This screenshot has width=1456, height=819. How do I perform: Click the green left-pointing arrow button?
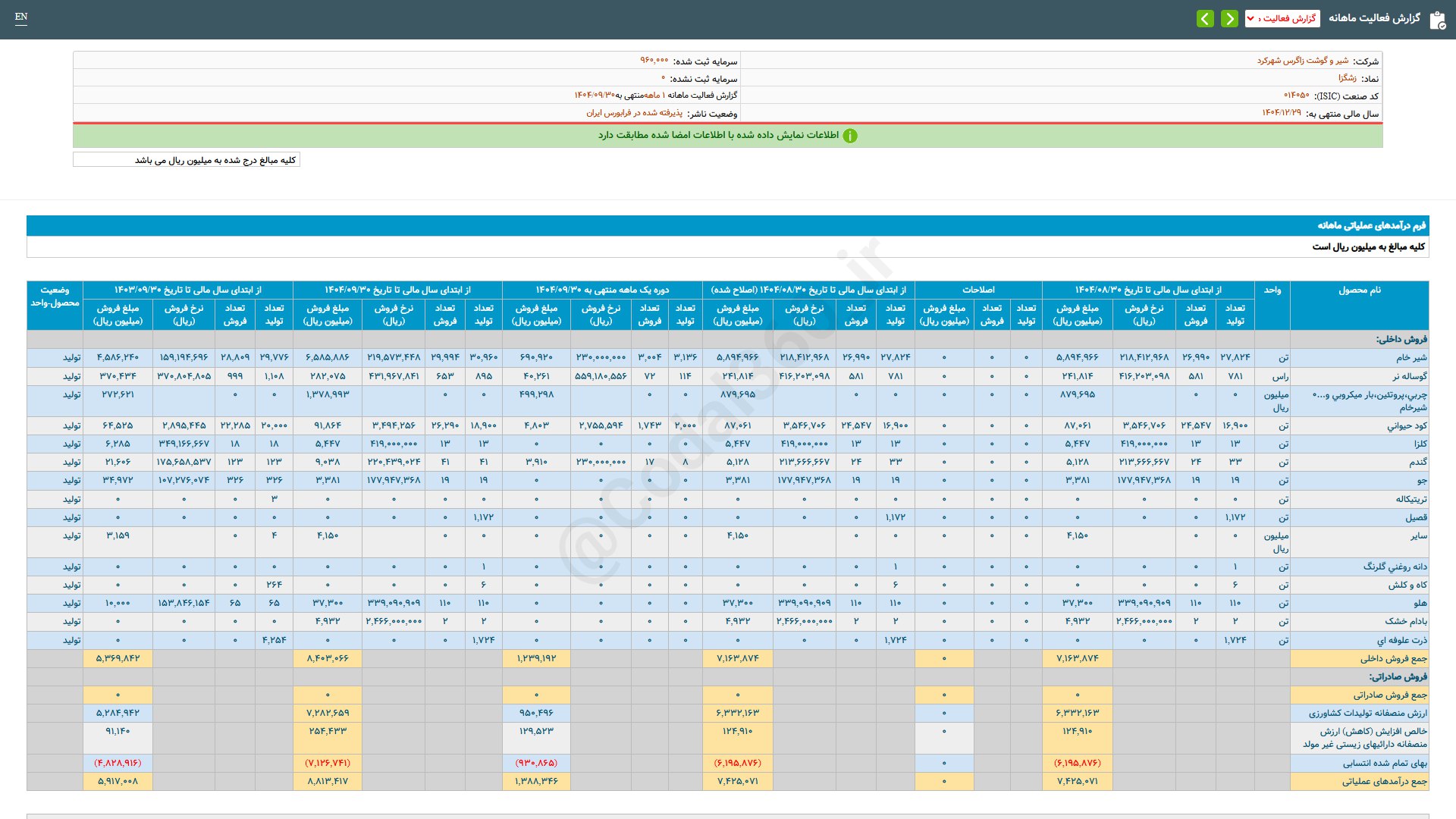(x=1205, y=18)
